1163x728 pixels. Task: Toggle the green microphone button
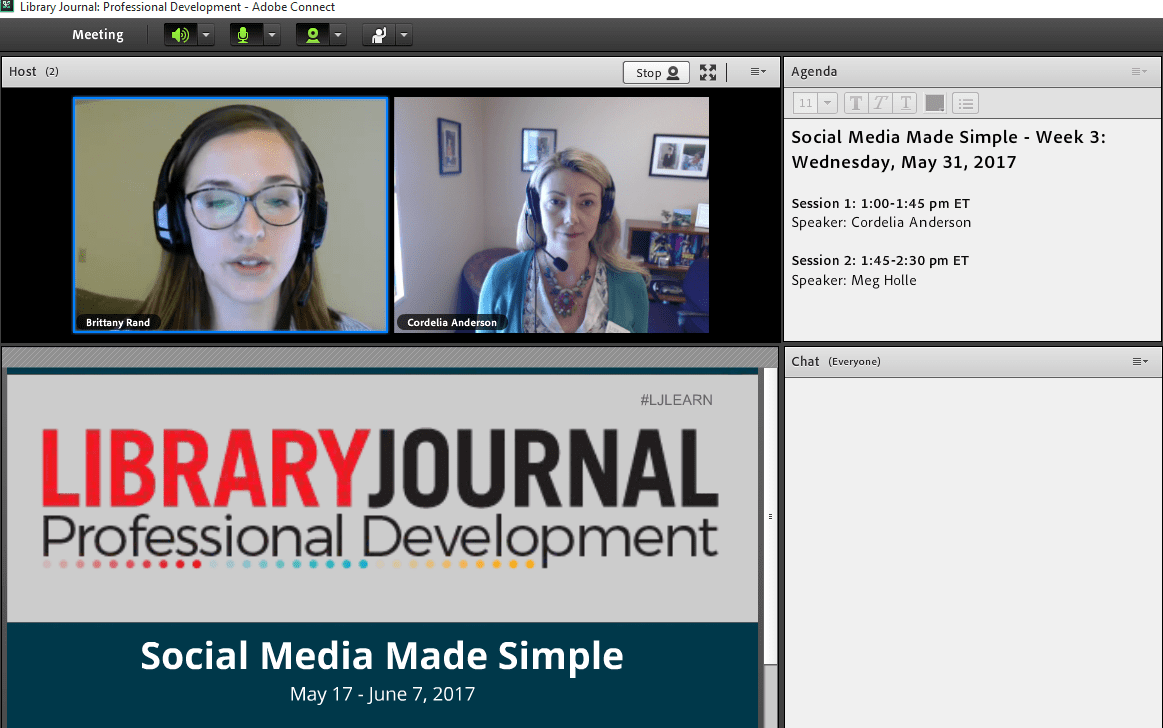[x=244, y=35]
